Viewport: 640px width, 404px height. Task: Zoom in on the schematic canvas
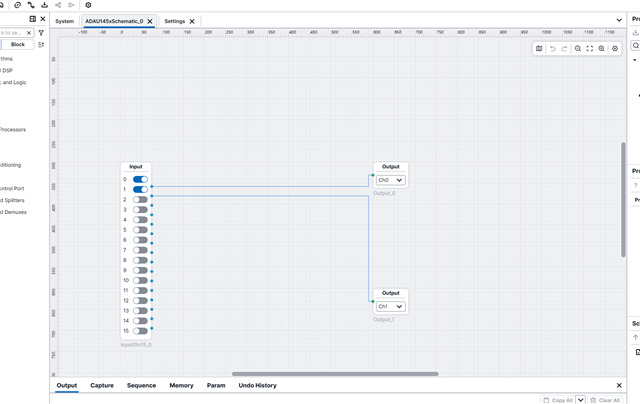tap(602, 49)
